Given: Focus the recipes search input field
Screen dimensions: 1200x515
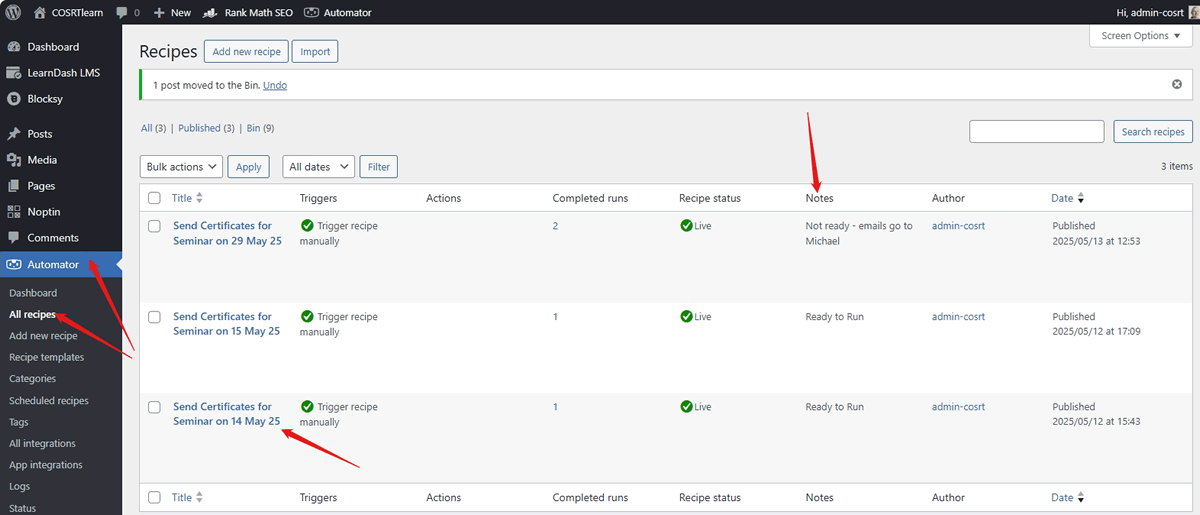Looking at the screenshot, I should tap(1039, 132).
